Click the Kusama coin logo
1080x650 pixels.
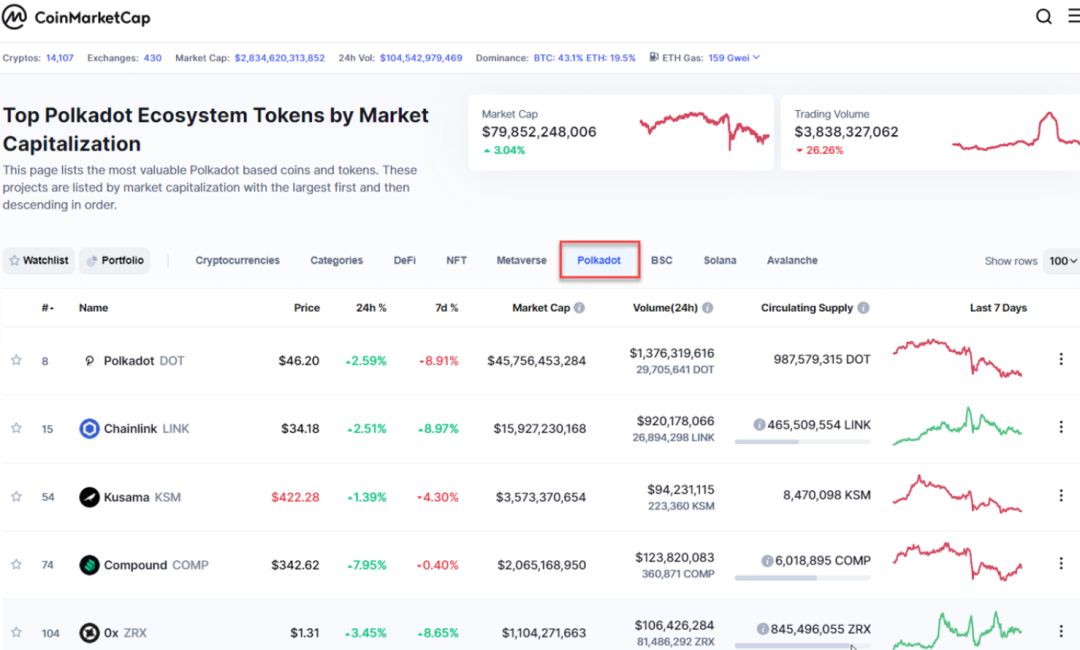89,496
